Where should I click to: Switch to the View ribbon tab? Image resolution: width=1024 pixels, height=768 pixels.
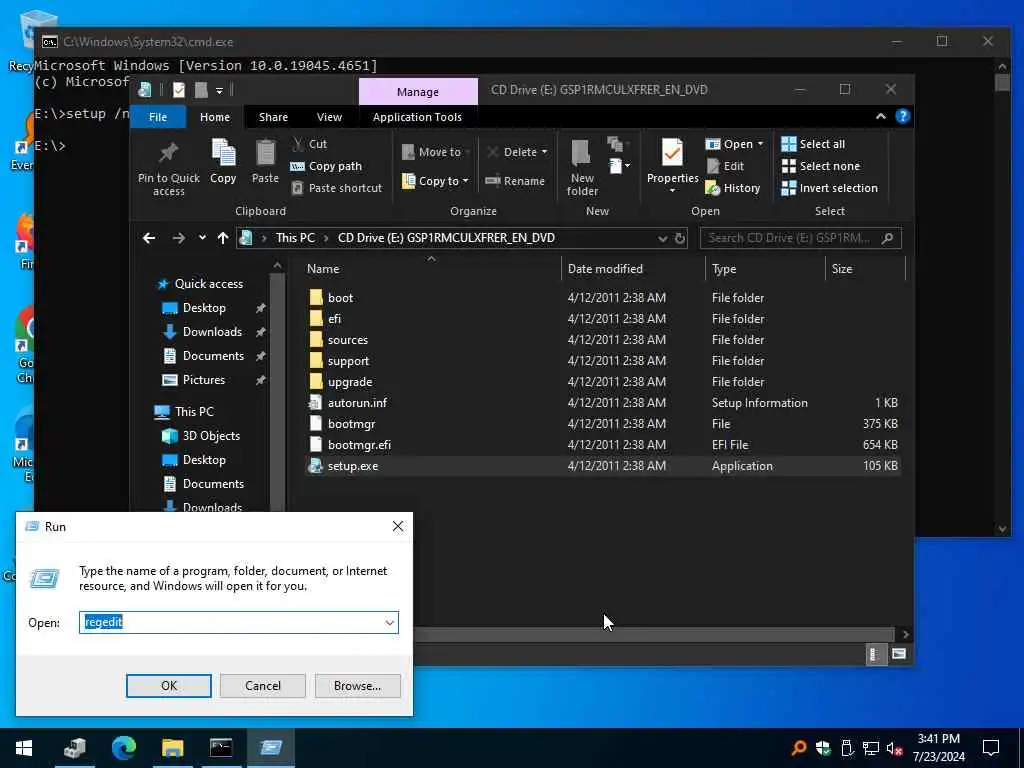pos(329,117)
